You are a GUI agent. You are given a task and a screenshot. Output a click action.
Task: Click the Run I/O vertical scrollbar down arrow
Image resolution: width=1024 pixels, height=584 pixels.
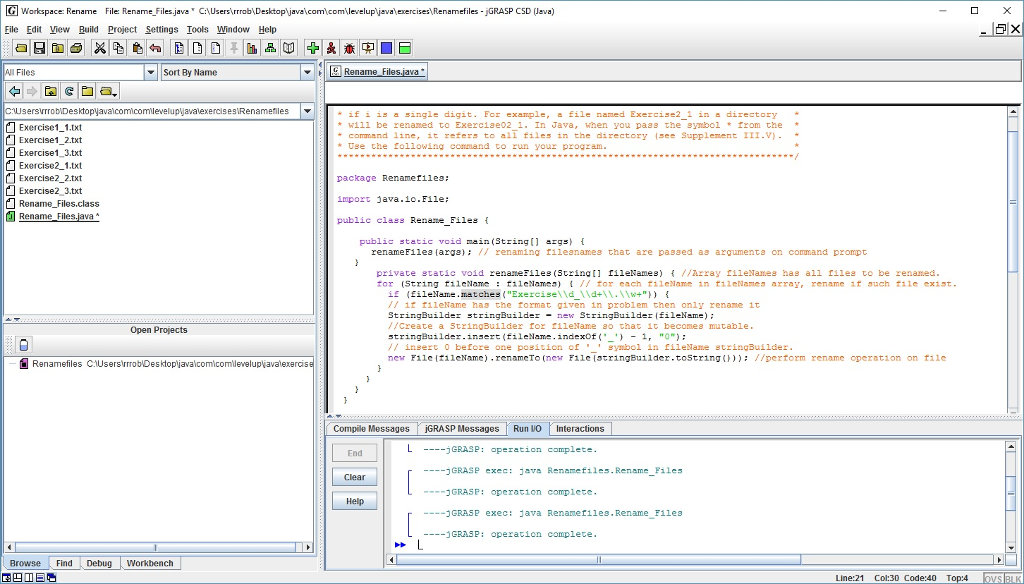click(1012, 549)
